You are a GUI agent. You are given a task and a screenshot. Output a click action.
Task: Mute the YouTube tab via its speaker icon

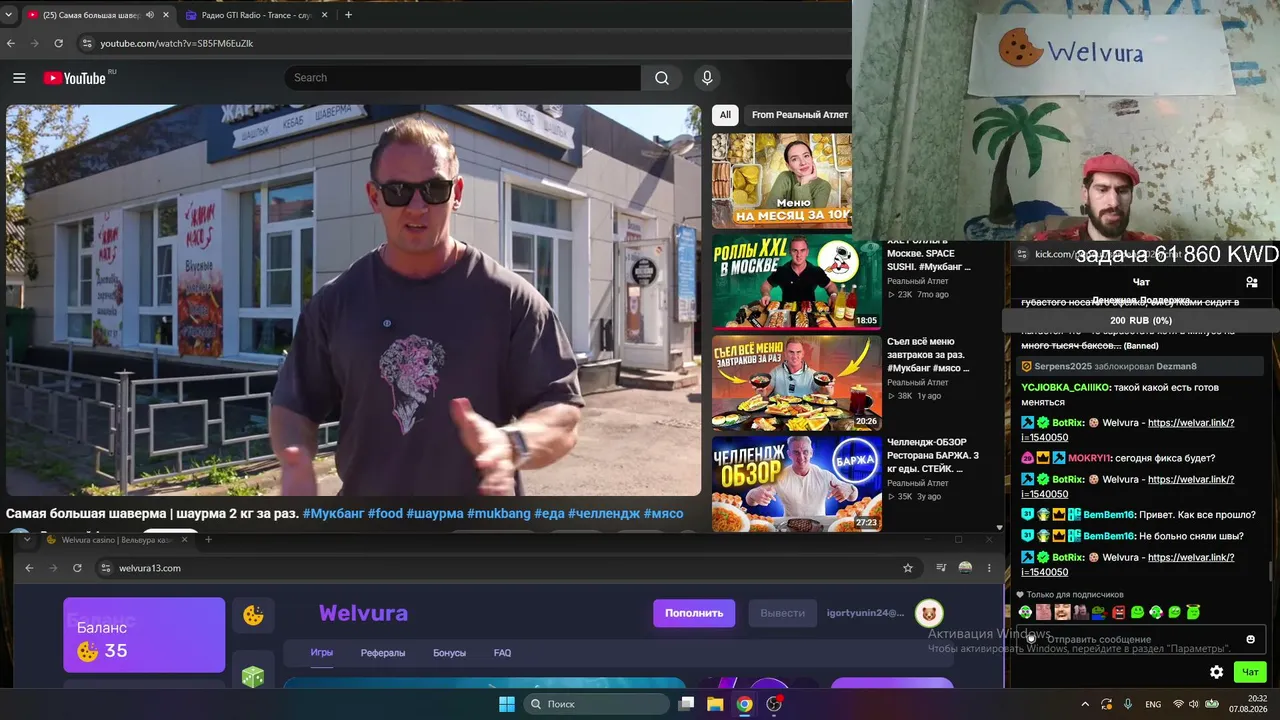tap(150, 15)
